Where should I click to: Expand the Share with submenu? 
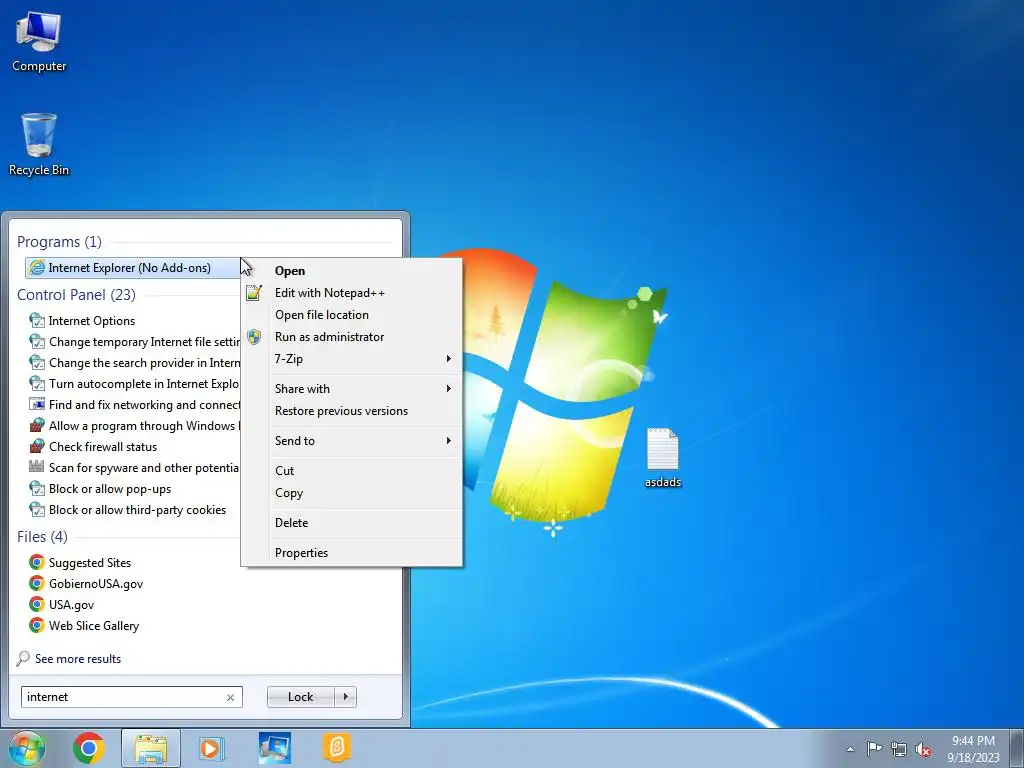click(x=352, y=389)
